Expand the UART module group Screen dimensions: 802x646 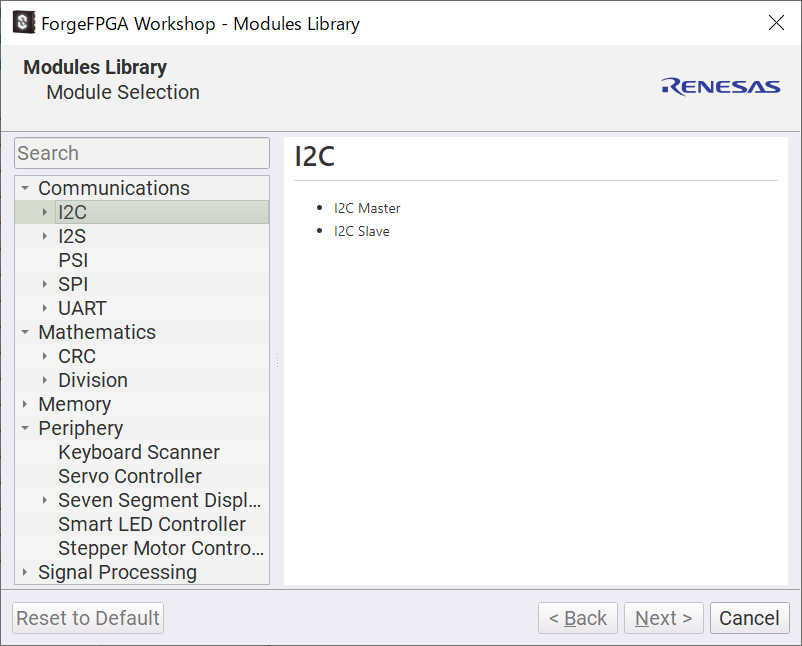[x=45, y=308]
